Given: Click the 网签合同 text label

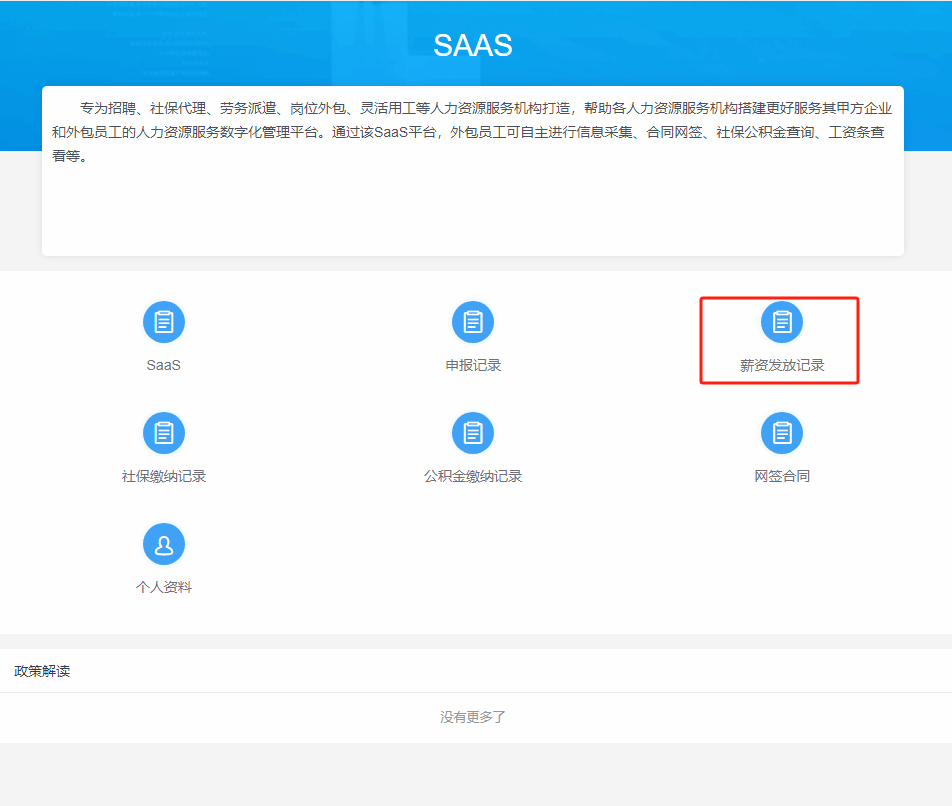Looking at the screenshot, I should (782, 476).
